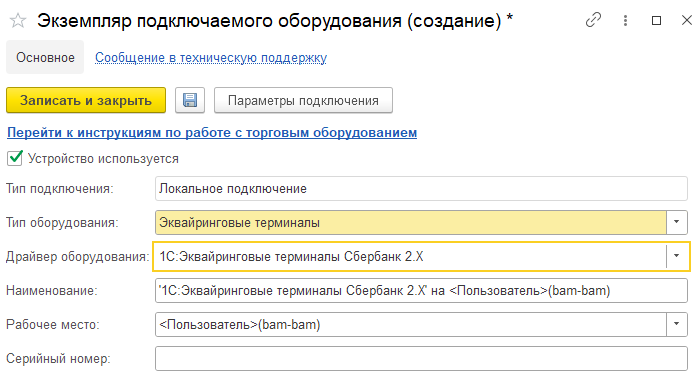The image size is (700, 380).
Task: Copy link to this form via chain icon
Action: [x=593, y=20]
